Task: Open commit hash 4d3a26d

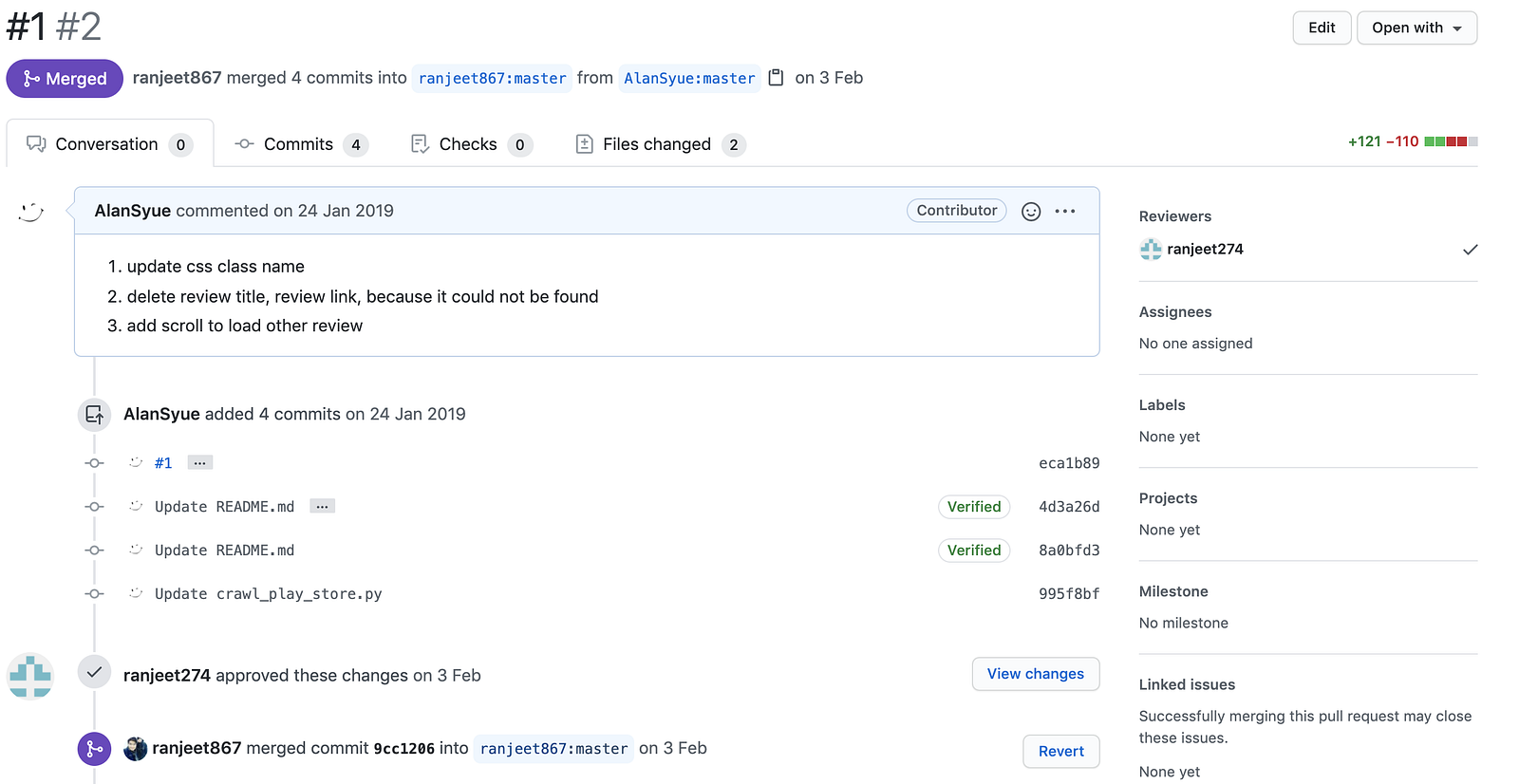Action: coord(1069,507)
